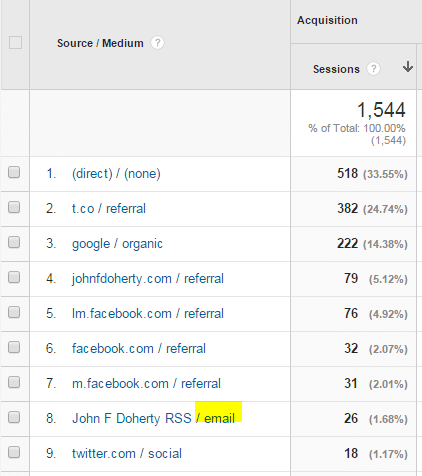
Task: Select the Source / Medium column header
Action: pyautogui.click(x=100, y=43)
